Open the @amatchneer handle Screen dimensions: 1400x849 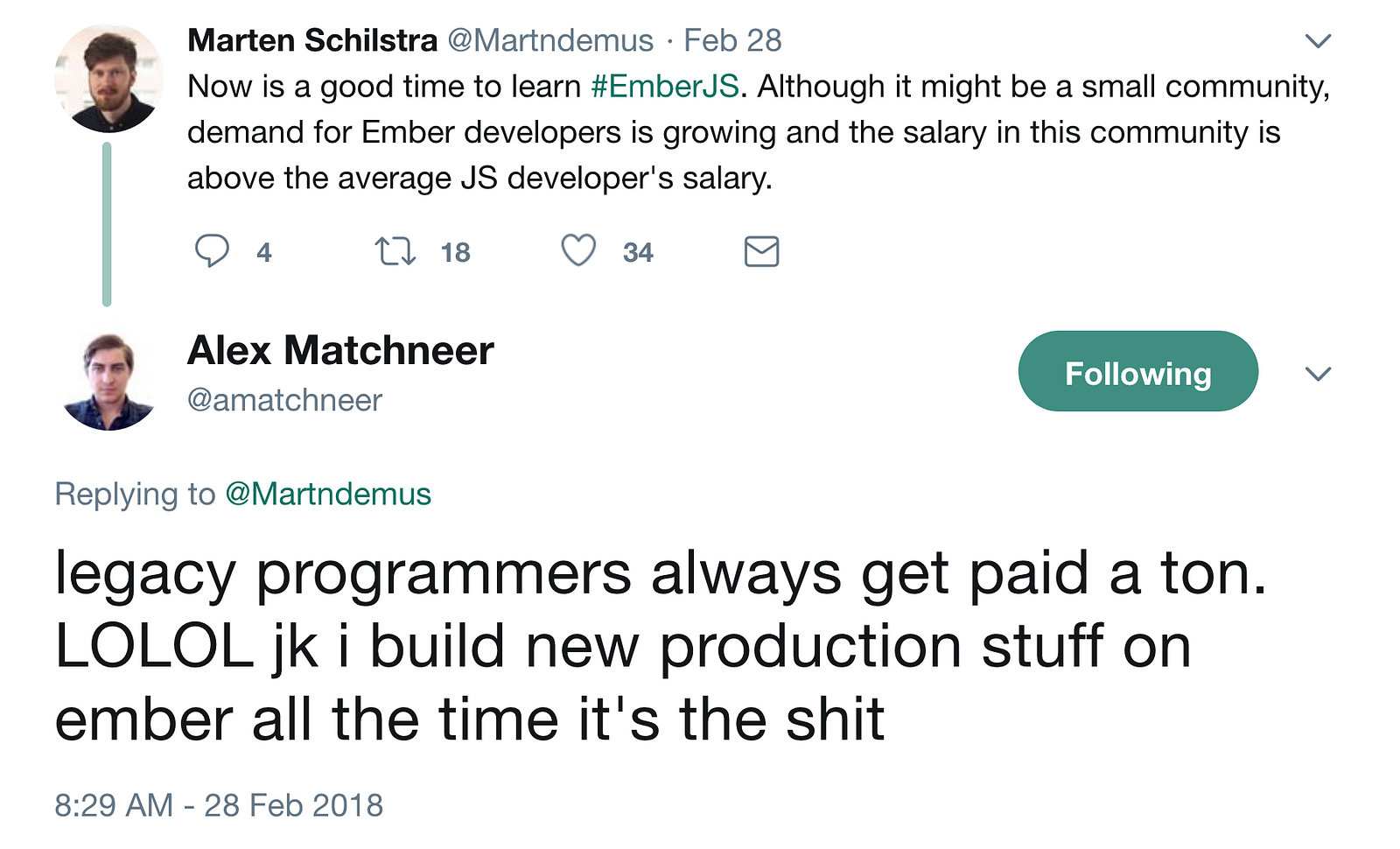point(284,400)
